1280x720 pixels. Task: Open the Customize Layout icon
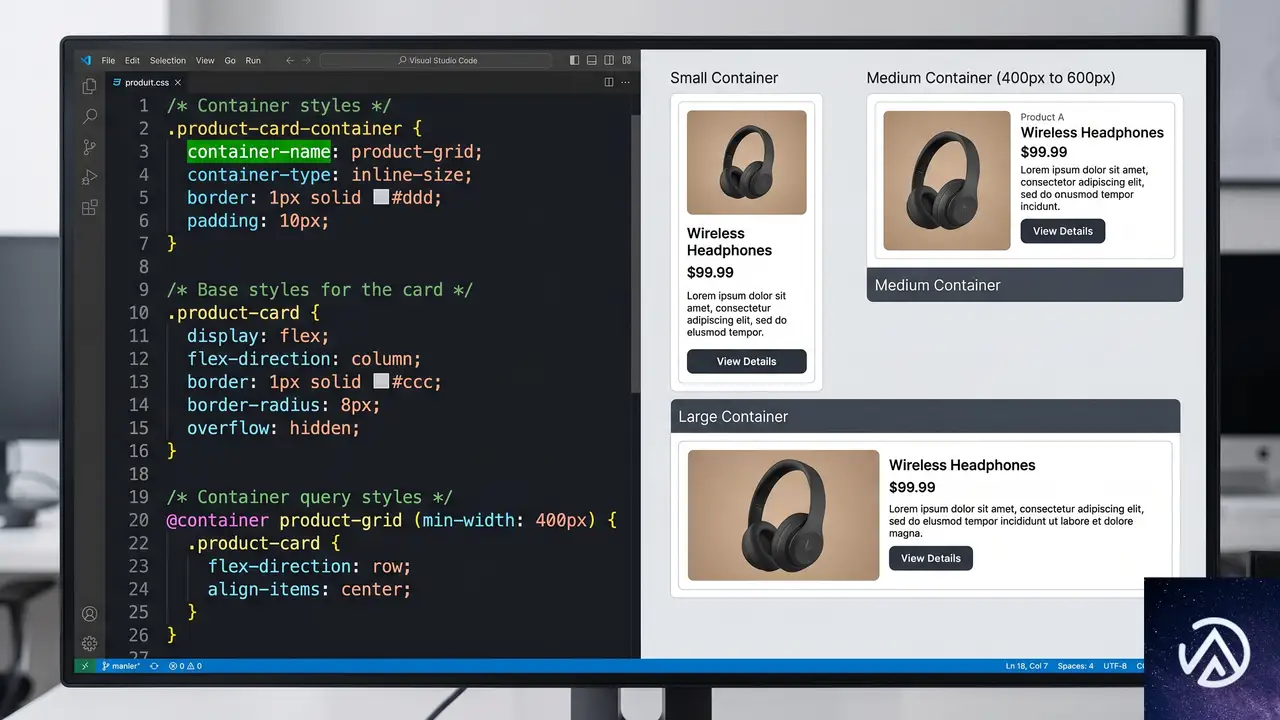pos(627,60)
